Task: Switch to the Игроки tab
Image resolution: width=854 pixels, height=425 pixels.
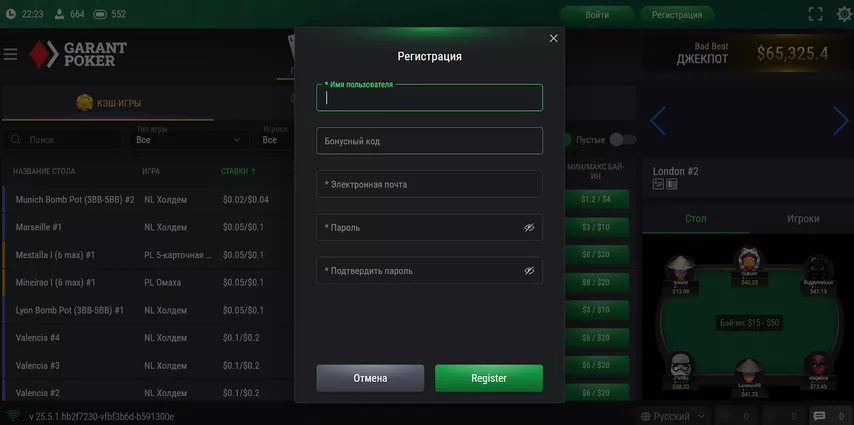Action: pyautogui.click(x=803, y=218)
